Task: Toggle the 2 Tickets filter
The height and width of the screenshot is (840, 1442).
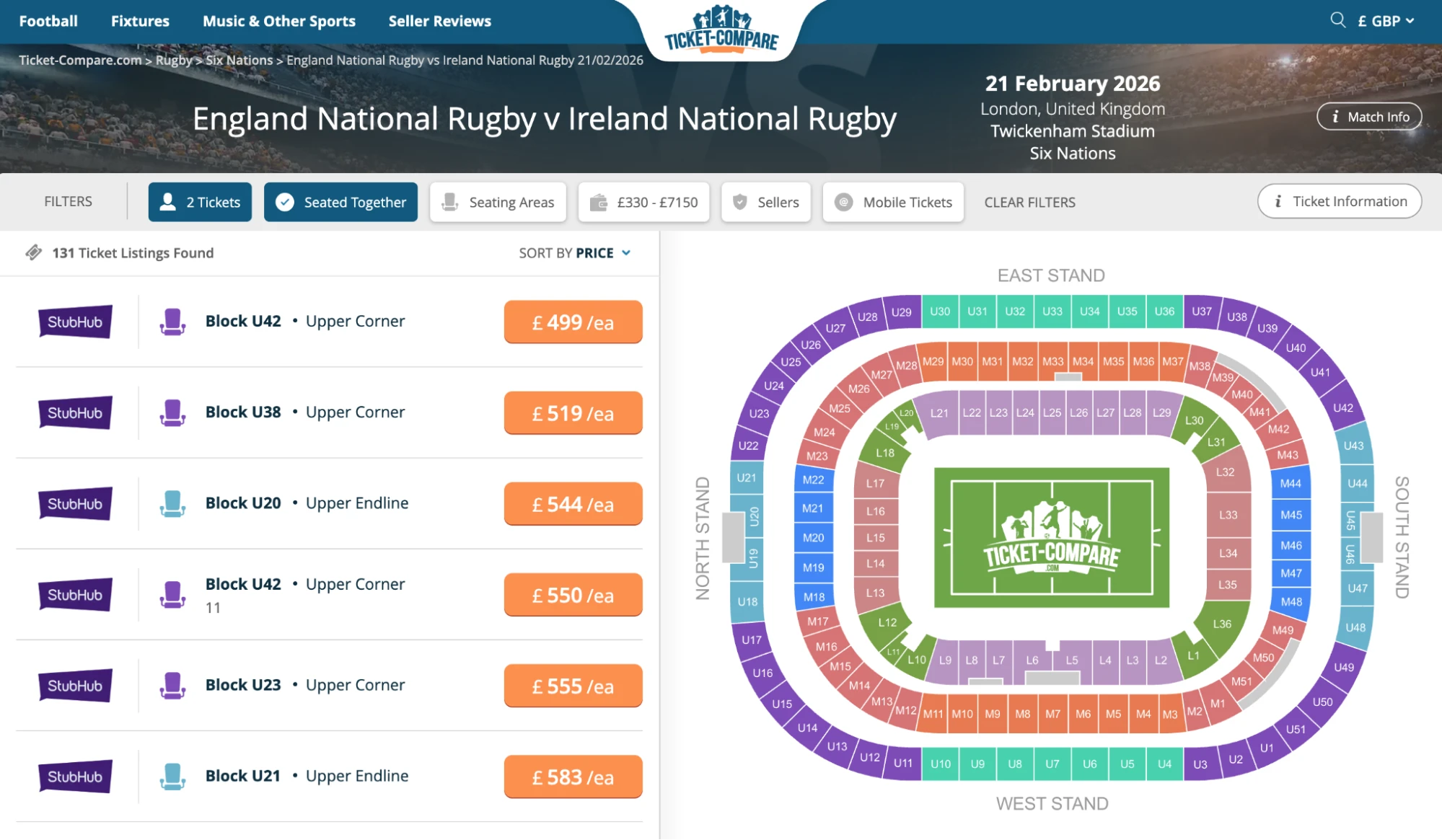Action: (199, 202)
